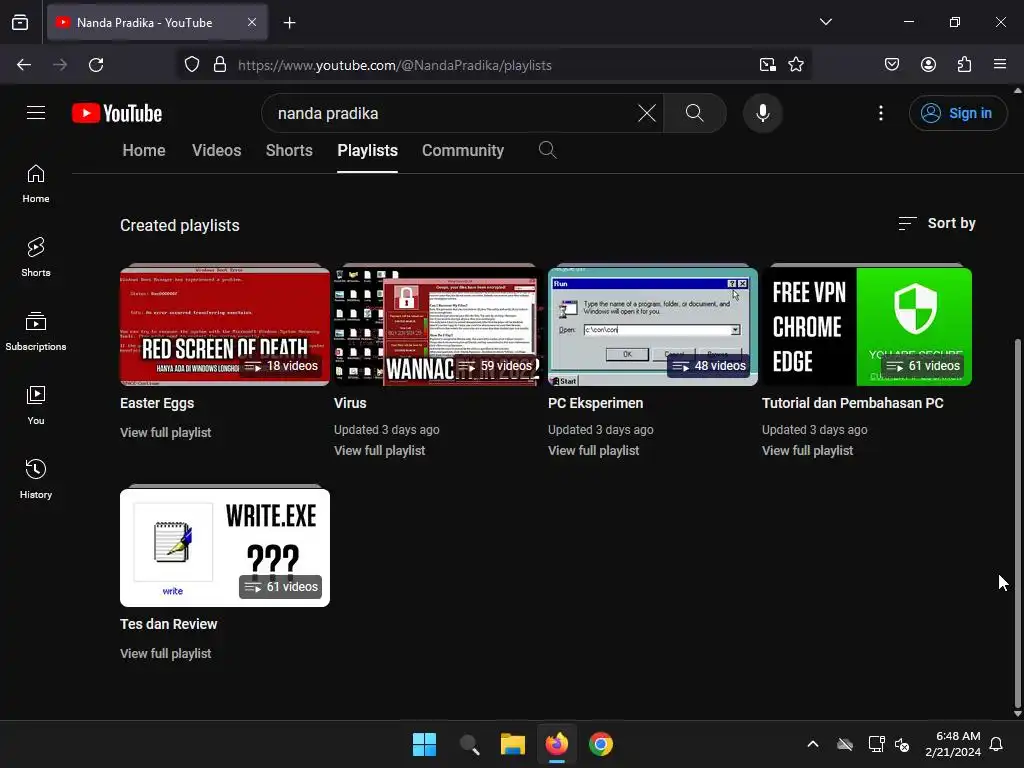This screenshot has height=768, width=1024.
Task: Open Firefox View icon
Action: pos(20,22)
